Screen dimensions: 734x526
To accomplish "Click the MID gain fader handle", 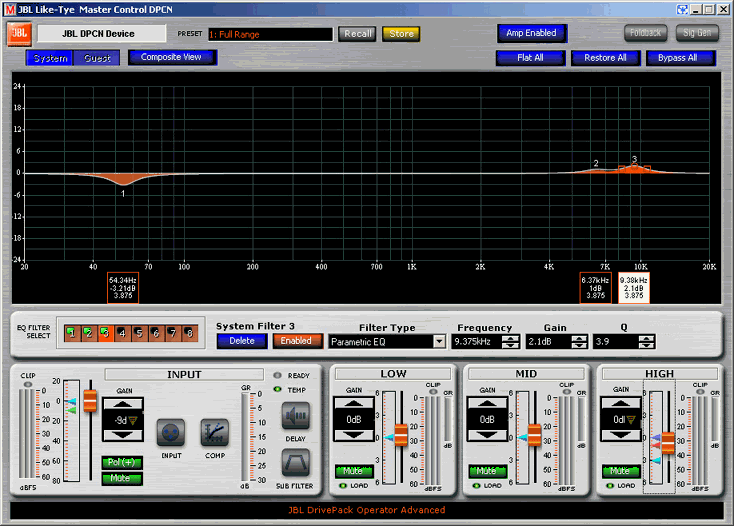I will point(535,435).
